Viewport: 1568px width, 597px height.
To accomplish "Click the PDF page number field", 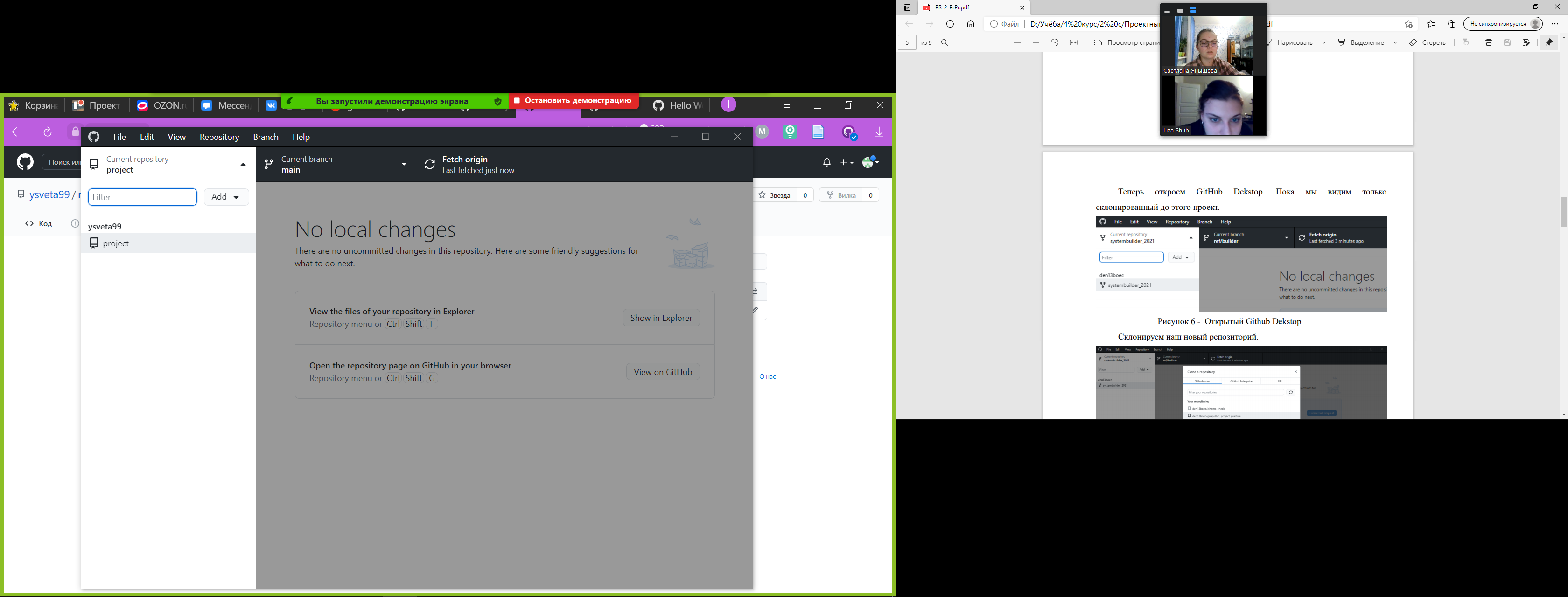I will [x=907, y=42].
